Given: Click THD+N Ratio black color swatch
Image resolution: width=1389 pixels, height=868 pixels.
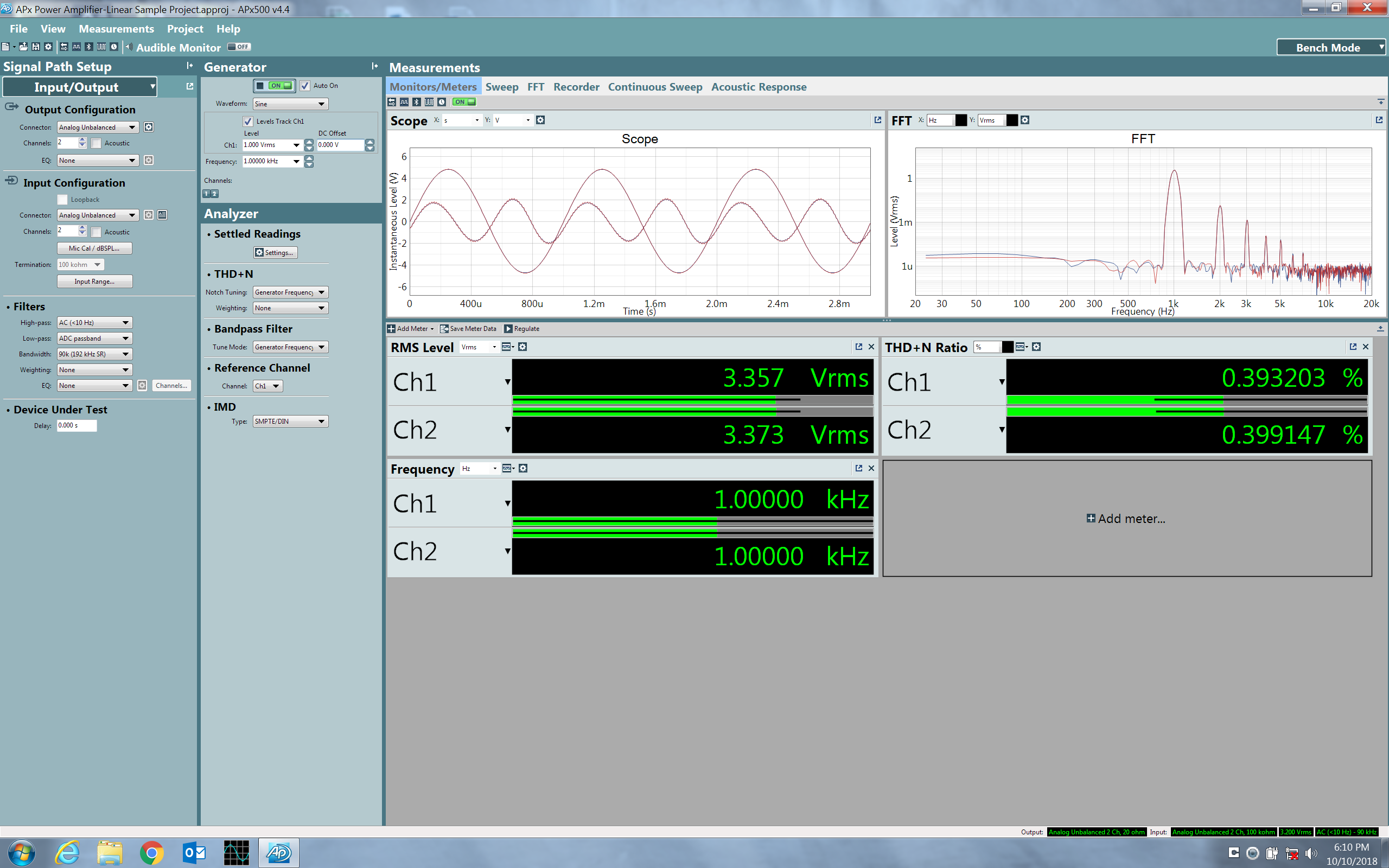Looking at the screenshot, I should pos(1008,347).
